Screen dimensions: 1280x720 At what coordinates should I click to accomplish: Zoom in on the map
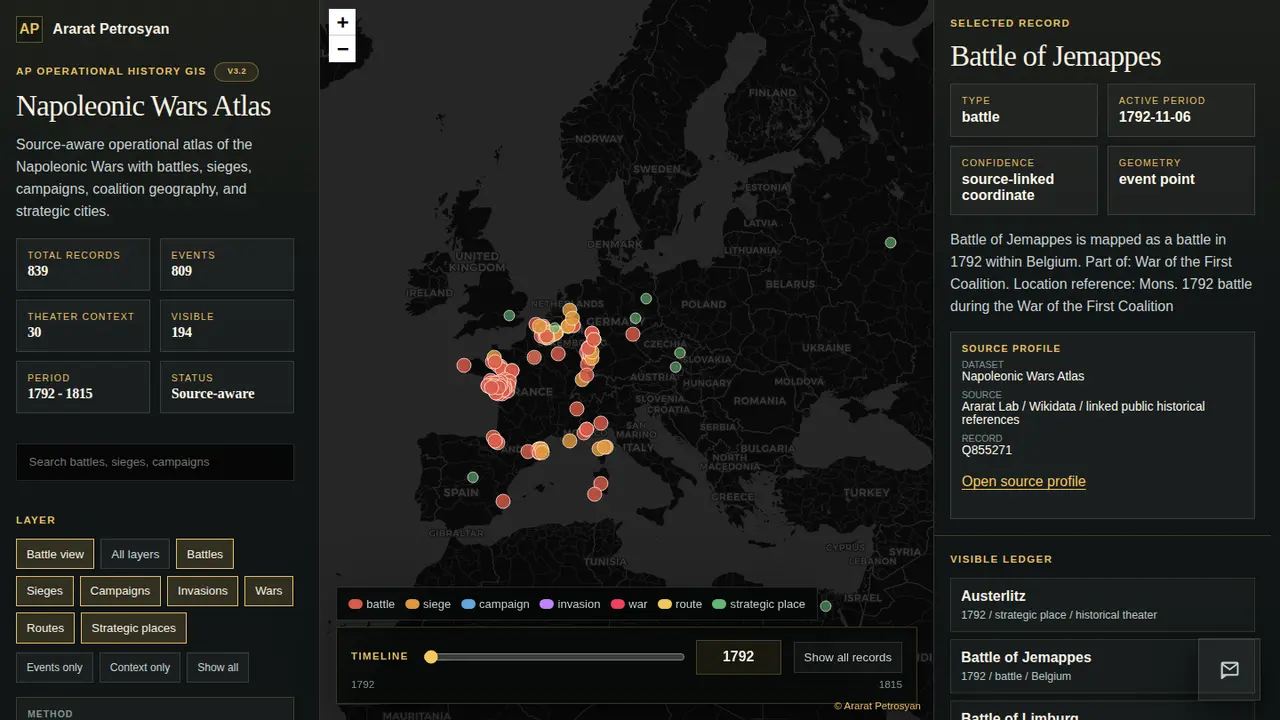click(342, 22)
